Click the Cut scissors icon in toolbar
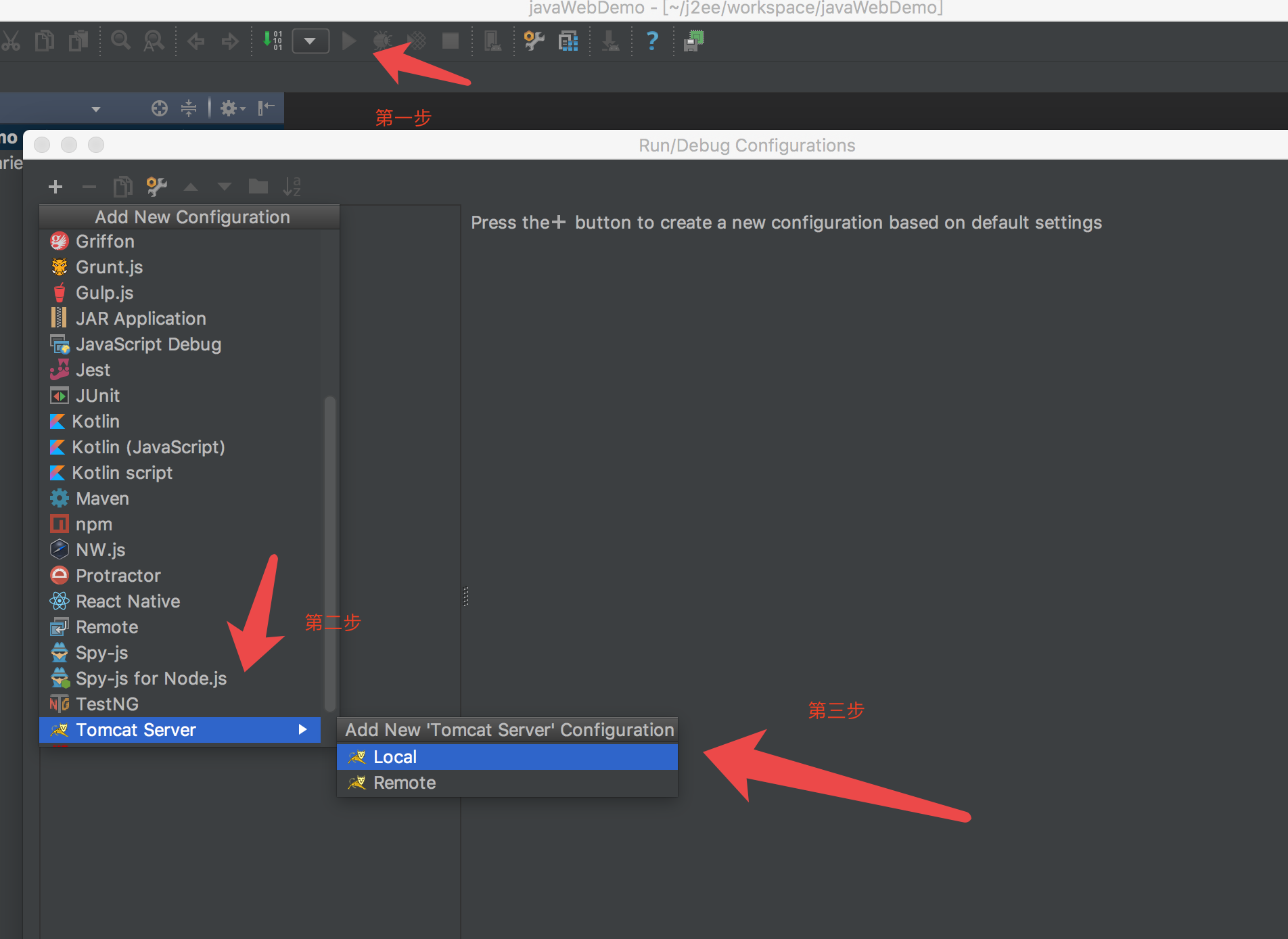Screen dimensions: 1288x939 (x=11, y=41)
